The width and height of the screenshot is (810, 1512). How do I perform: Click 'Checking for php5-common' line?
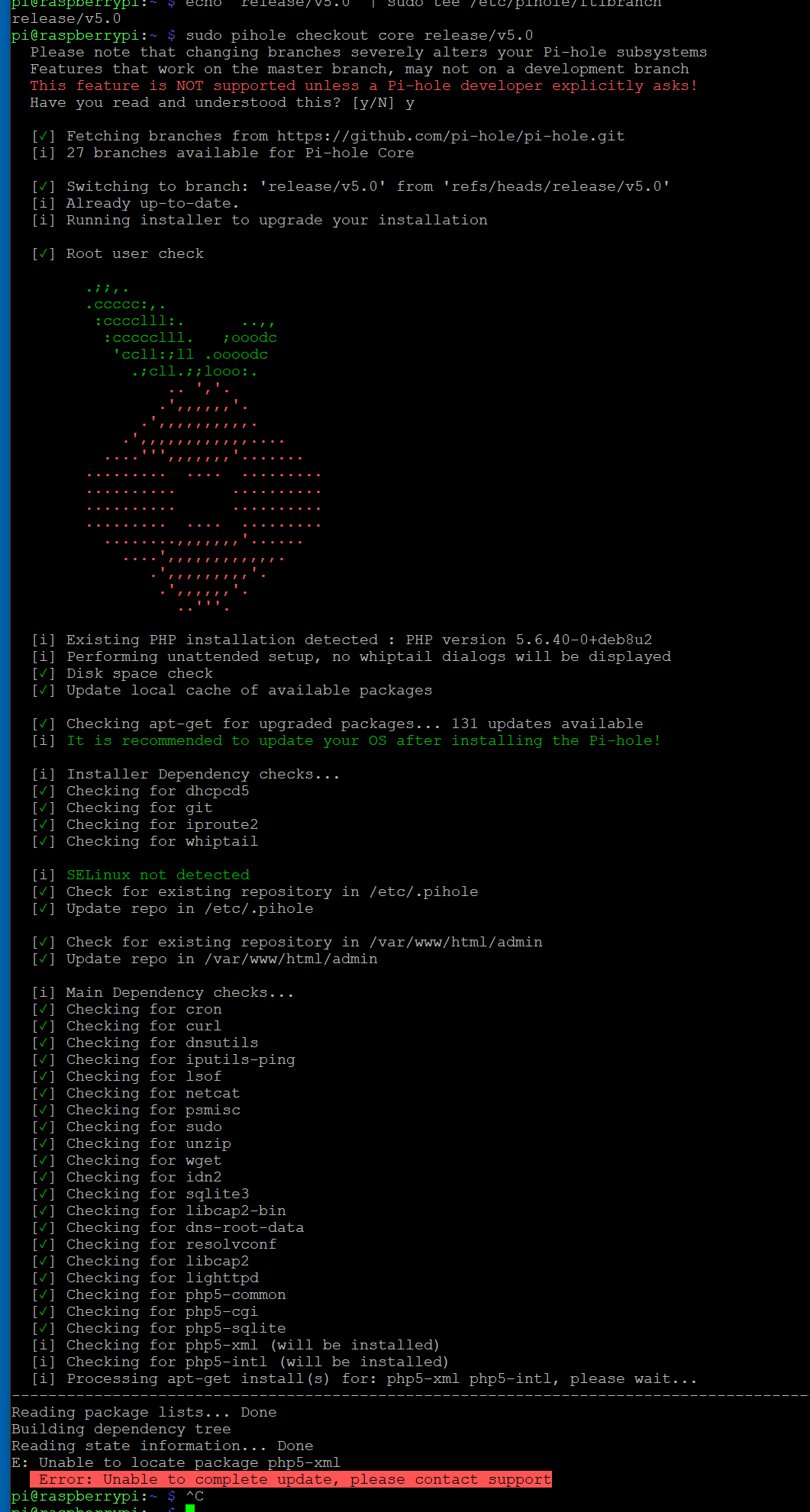159,1294
